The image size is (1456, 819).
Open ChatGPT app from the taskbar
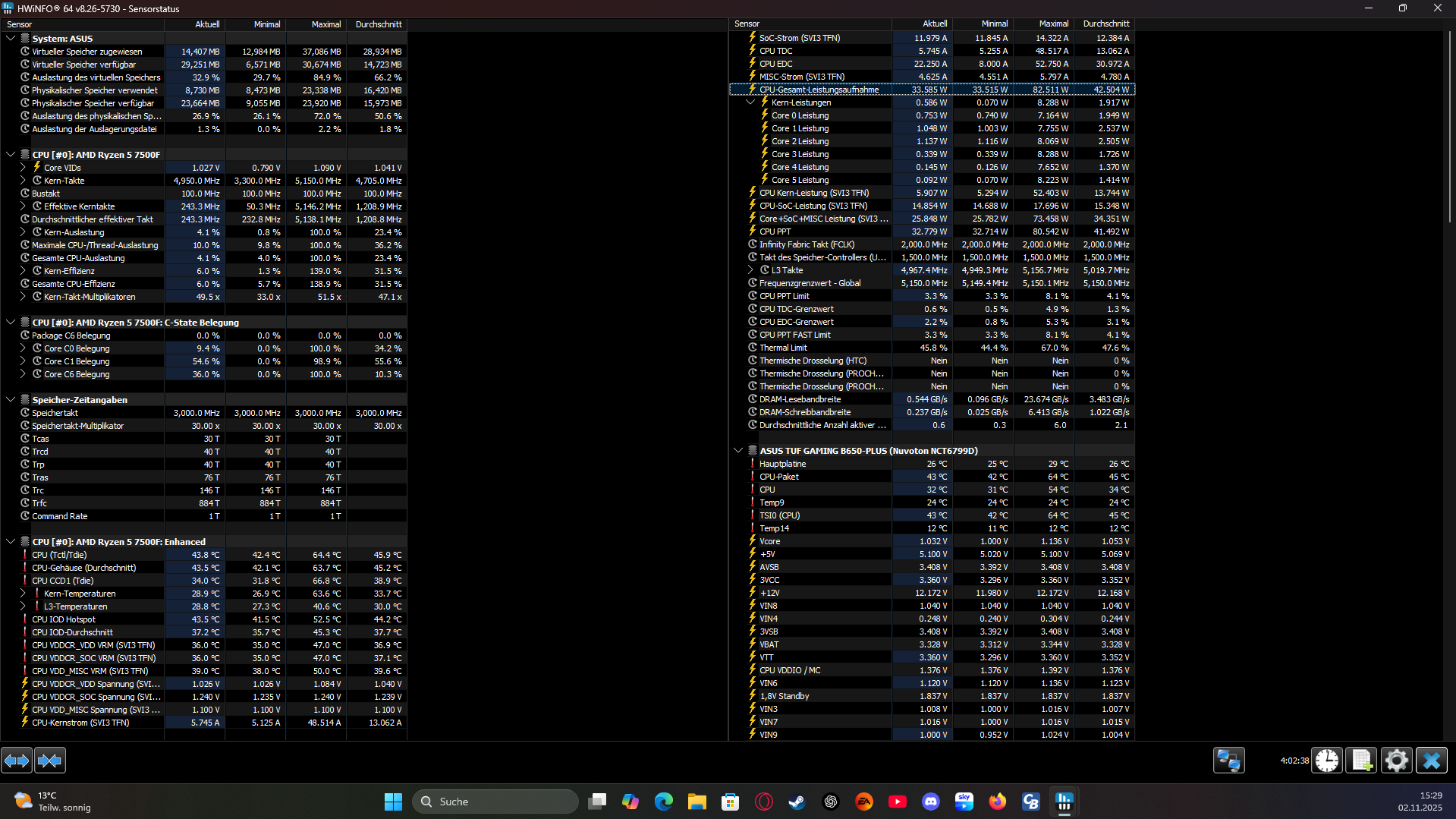click(831, 802)
